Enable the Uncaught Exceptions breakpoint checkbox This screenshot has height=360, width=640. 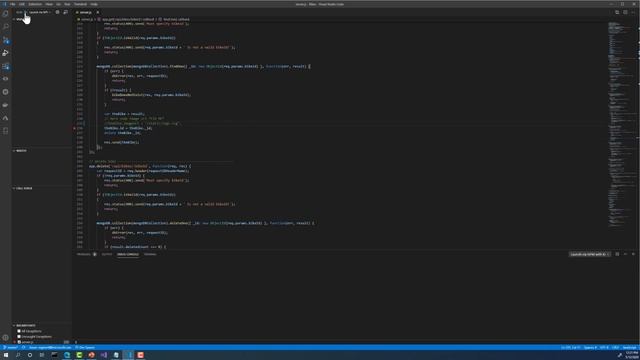click(x=19, y=336)
